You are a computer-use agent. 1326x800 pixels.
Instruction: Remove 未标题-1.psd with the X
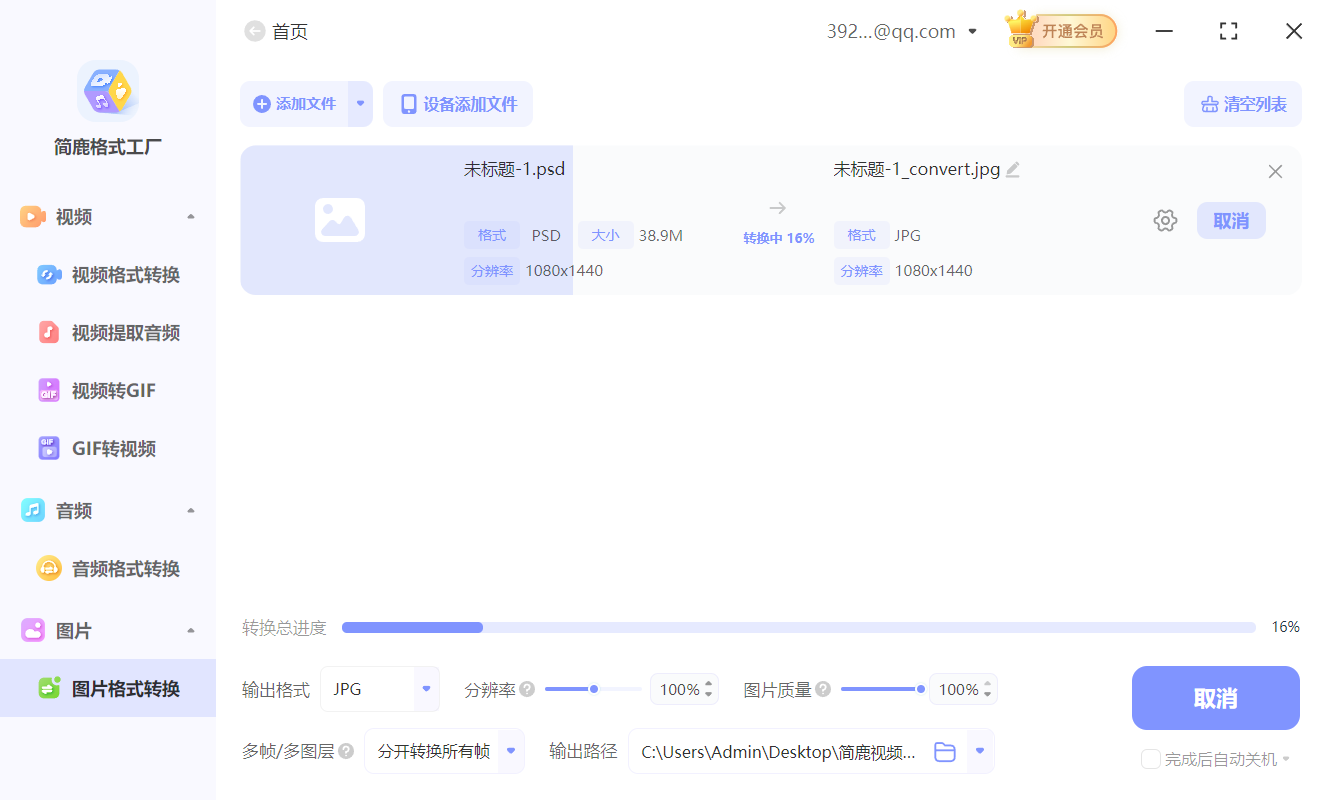point(1275,171)
